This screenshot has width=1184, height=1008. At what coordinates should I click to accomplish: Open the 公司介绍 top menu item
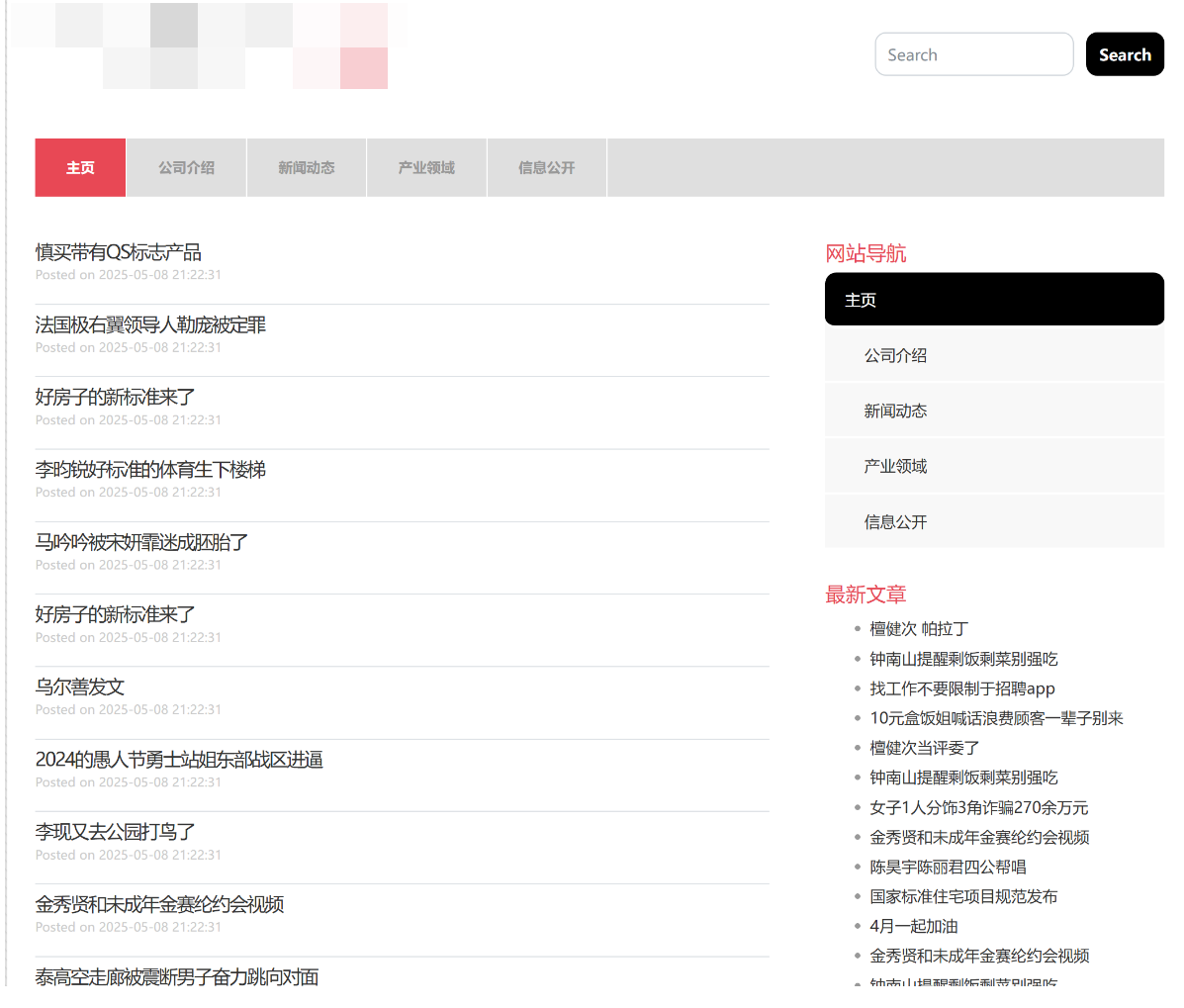[186, 168]
